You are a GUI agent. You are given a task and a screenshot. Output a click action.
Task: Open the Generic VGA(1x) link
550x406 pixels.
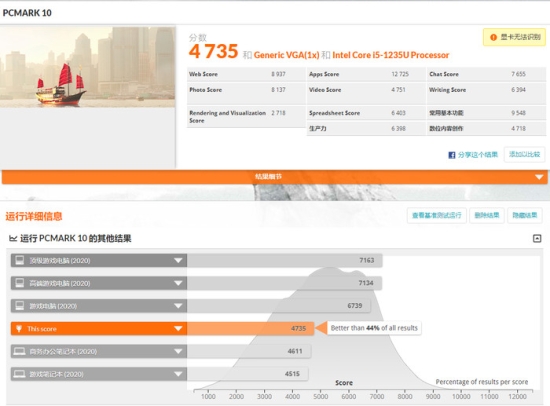[287, 55]
